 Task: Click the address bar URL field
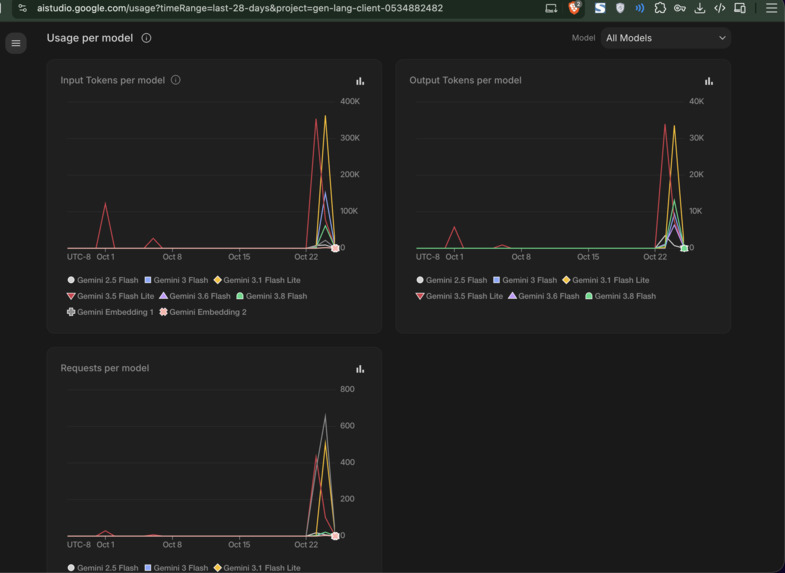240,8
